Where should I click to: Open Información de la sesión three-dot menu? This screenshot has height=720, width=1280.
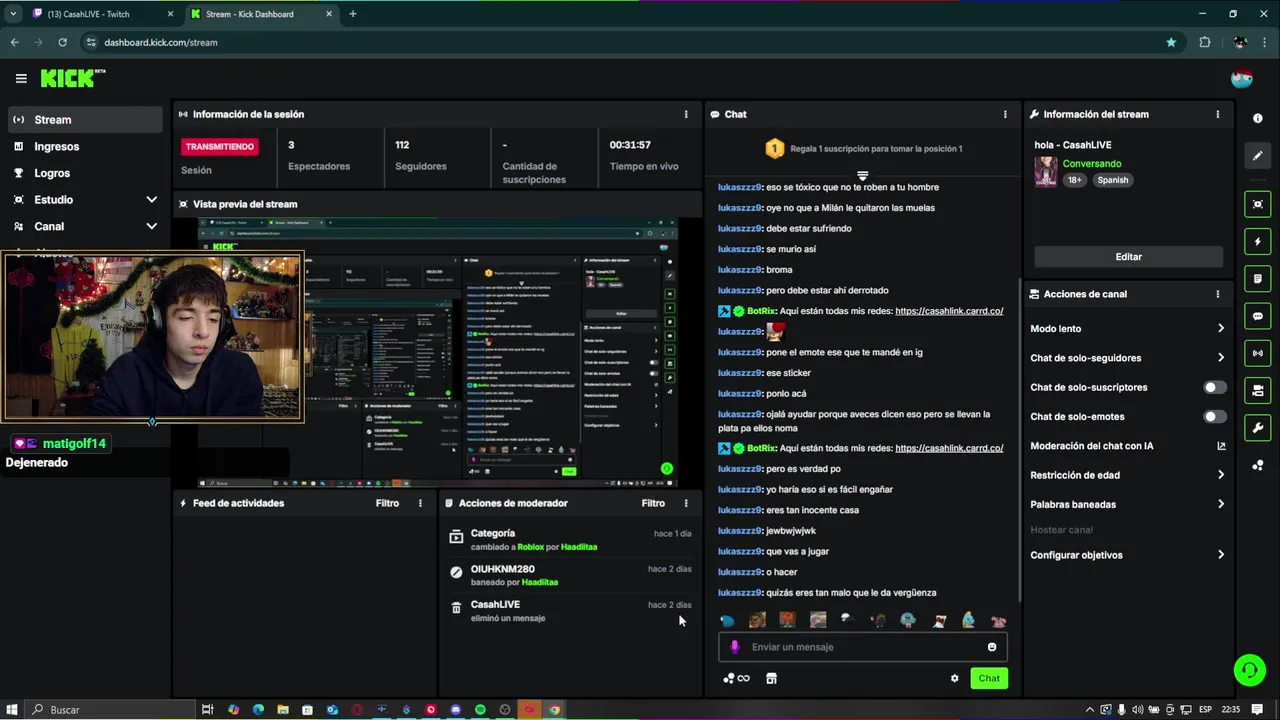tap(686, 114)
